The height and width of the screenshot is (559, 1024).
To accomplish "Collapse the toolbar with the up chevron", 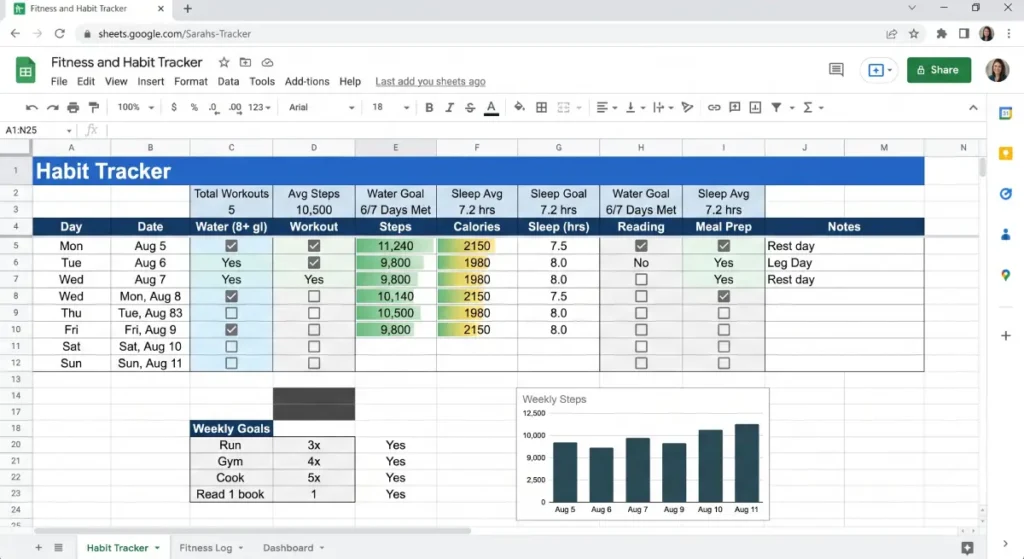I will coord(973,108).
